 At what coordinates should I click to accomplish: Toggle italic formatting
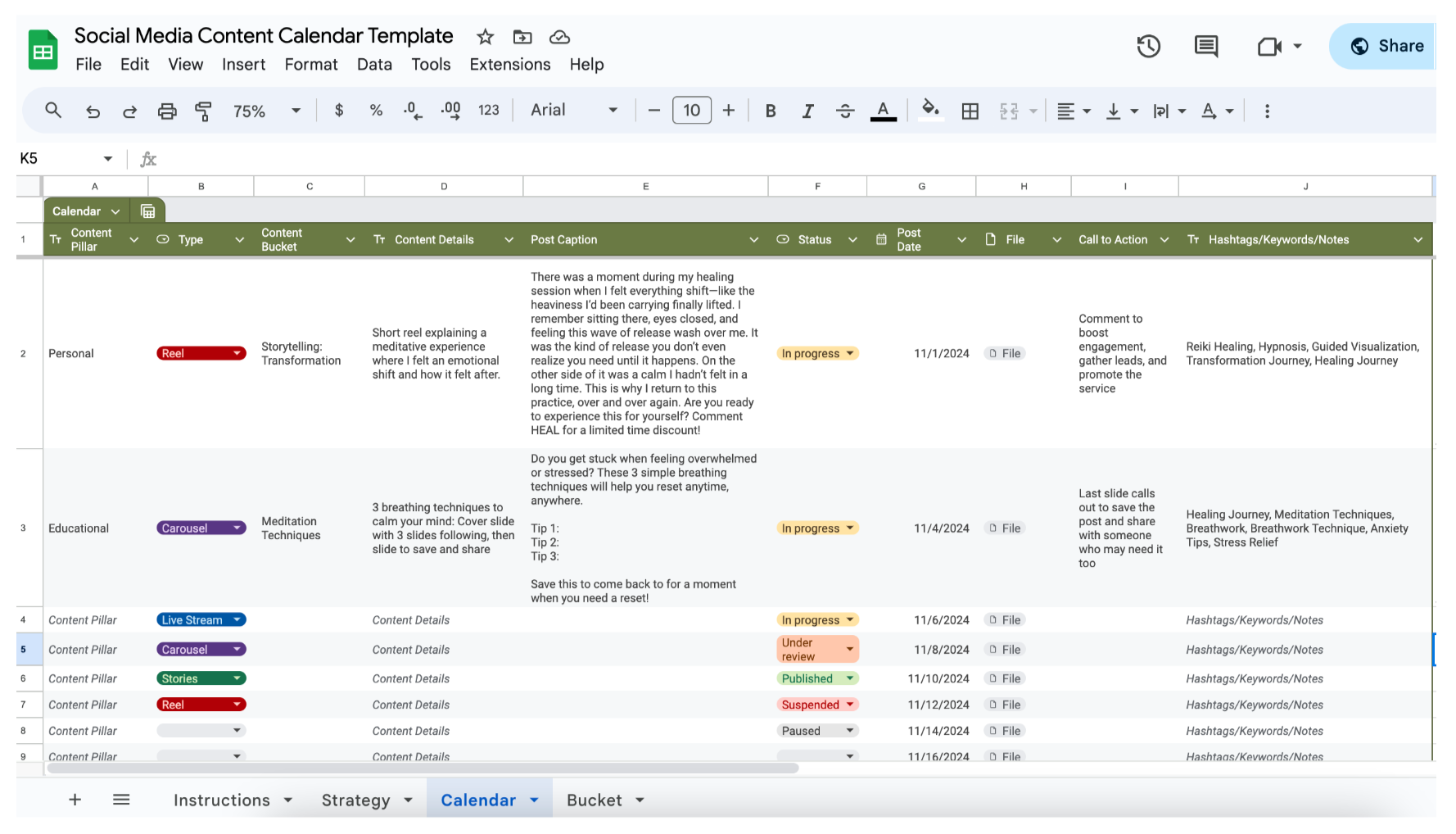pos(807,111)
